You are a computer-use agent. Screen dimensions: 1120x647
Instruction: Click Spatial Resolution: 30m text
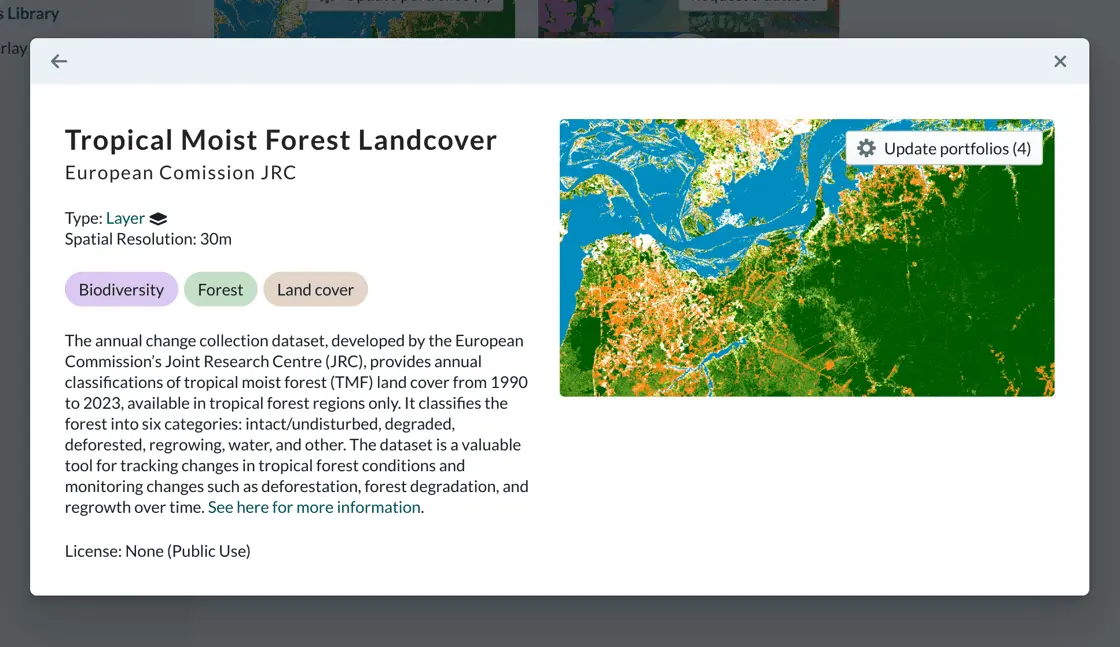coord(148,239)
